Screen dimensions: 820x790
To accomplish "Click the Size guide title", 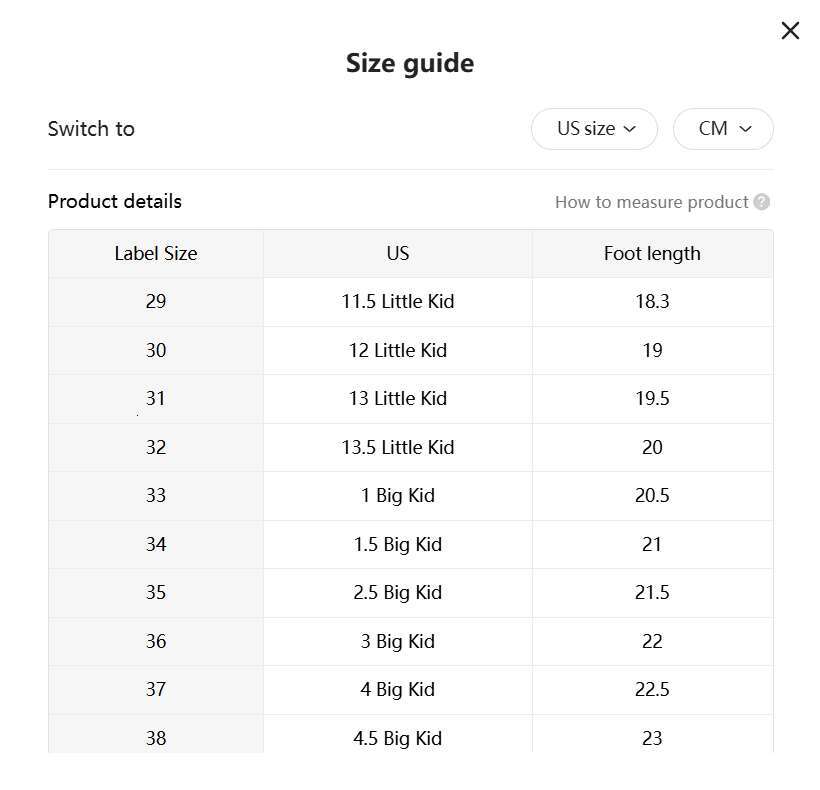I will point(409,62).
